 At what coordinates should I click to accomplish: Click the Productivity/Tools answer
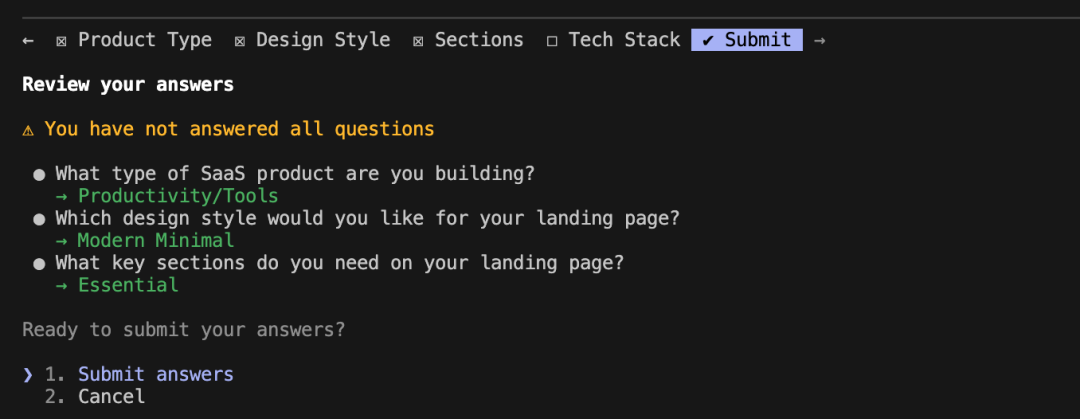[x=177, y=196]
